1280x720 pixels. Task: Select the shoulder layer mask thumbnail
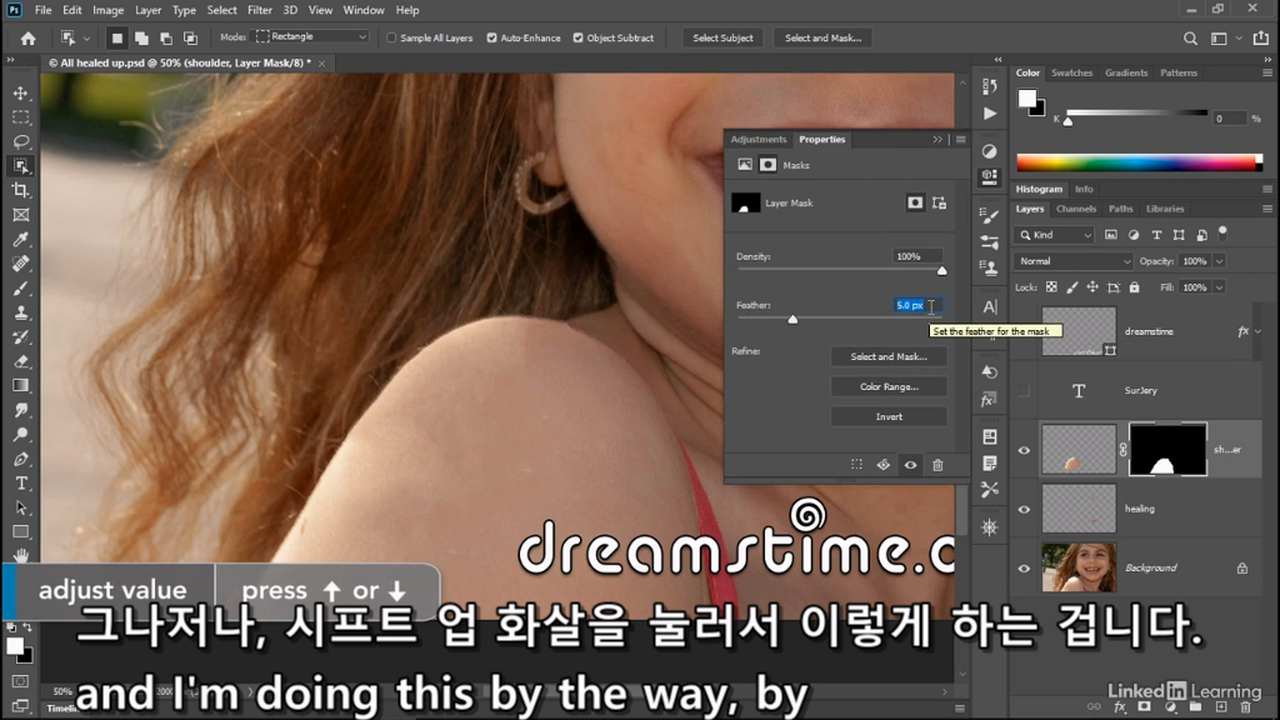[1167, 449]
